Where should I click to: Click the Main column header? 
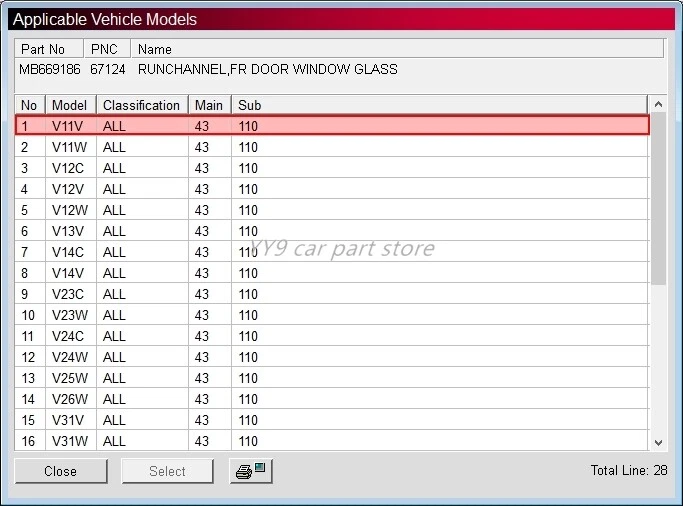click(210, 105)
